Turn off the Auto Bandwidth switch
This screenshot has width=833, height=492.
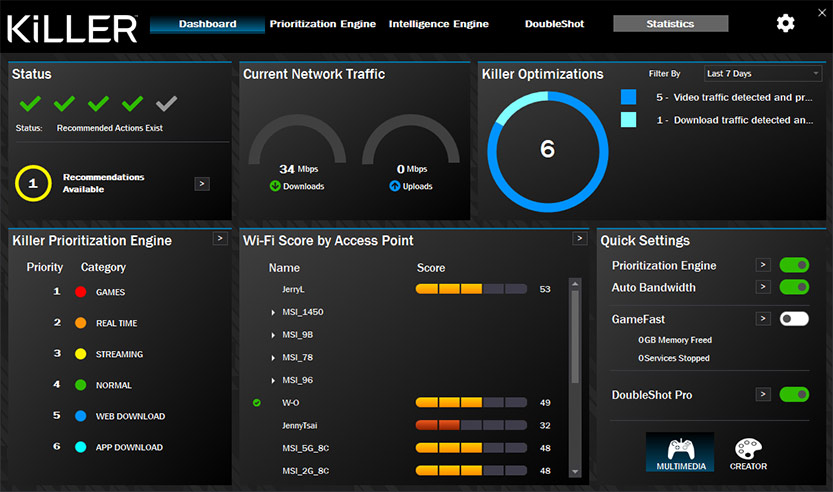(x=794, y=287)
